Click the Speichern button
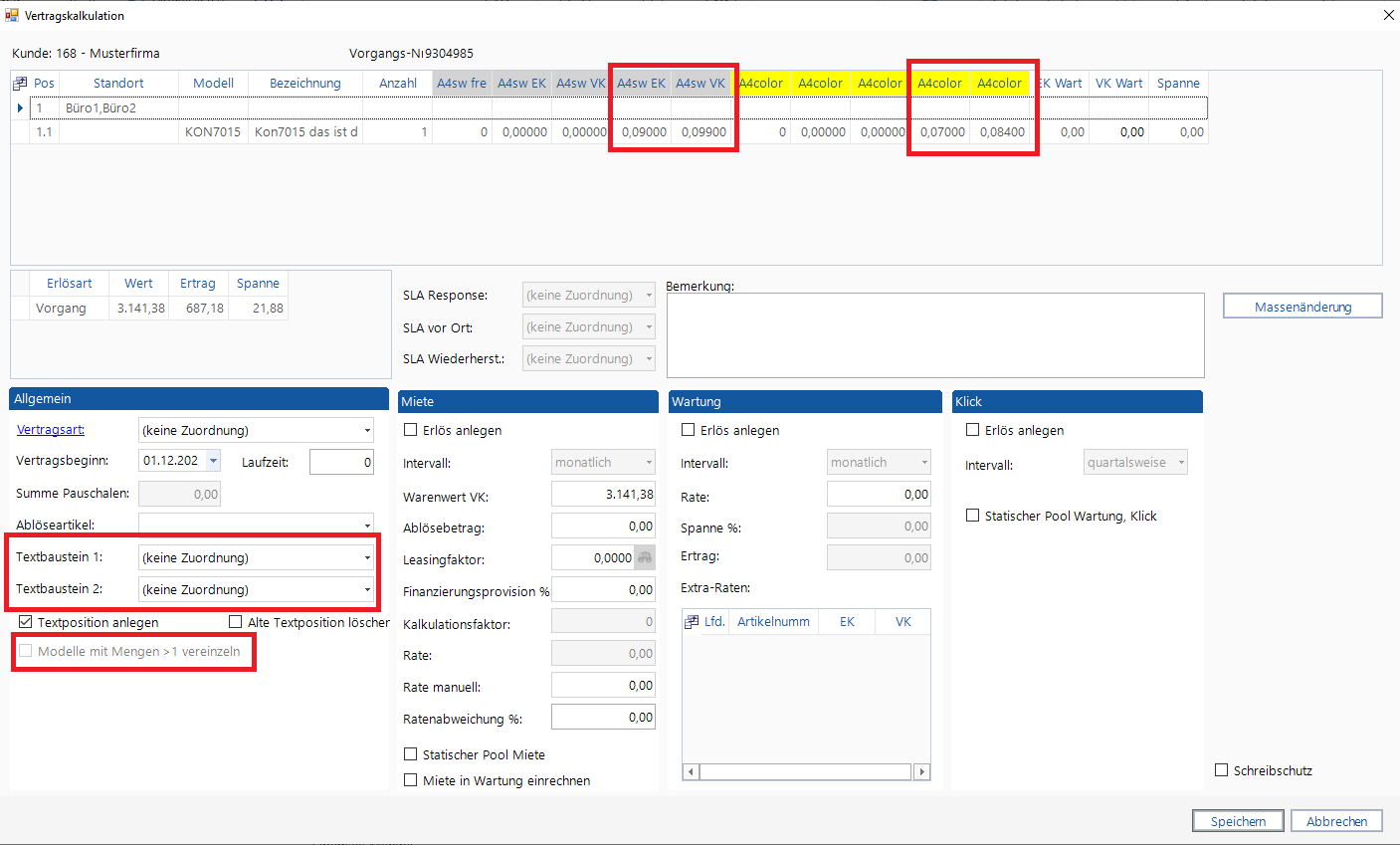1400x845 pixels. (1238, 821)
